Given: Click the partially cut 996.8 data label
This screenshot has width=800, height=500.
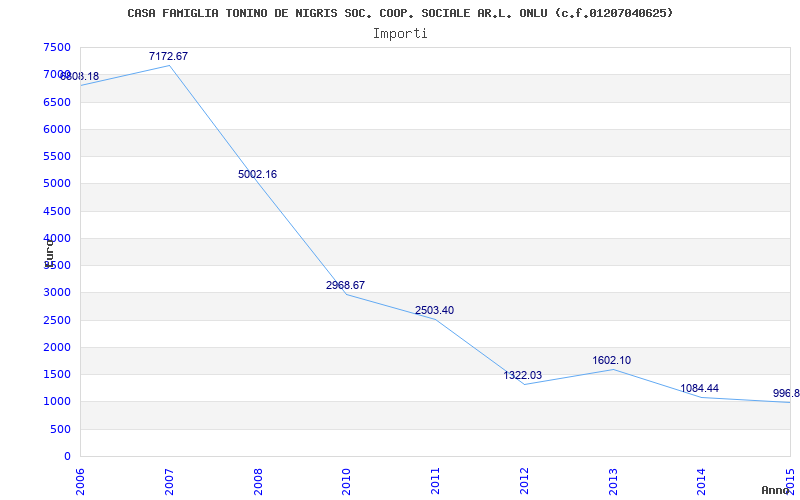Looking at the screenshot, I should pos(786,393).
